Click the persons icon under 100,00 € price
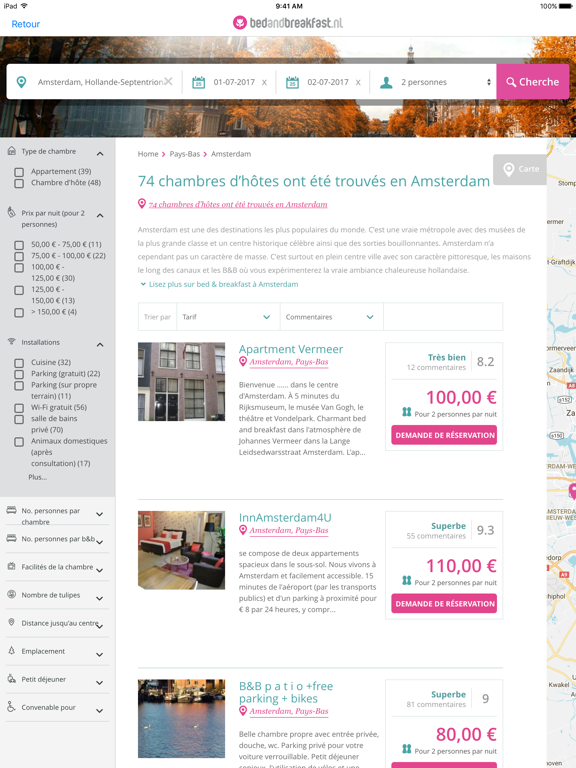576x768 pixels. 407,412
